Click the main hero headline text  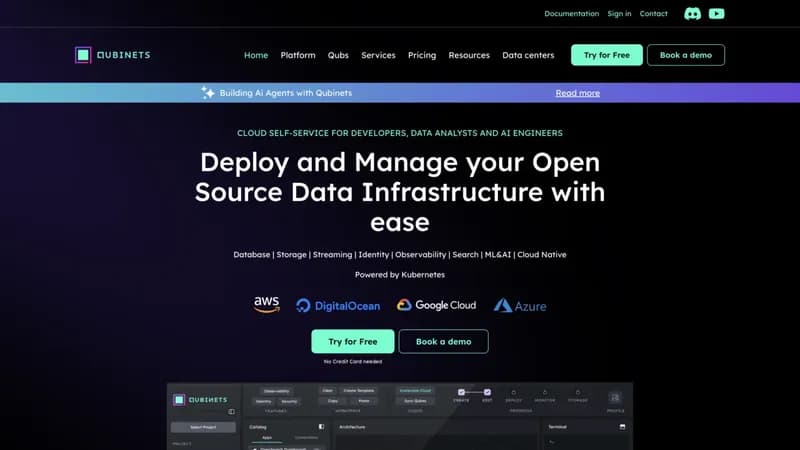coord(399,192)
